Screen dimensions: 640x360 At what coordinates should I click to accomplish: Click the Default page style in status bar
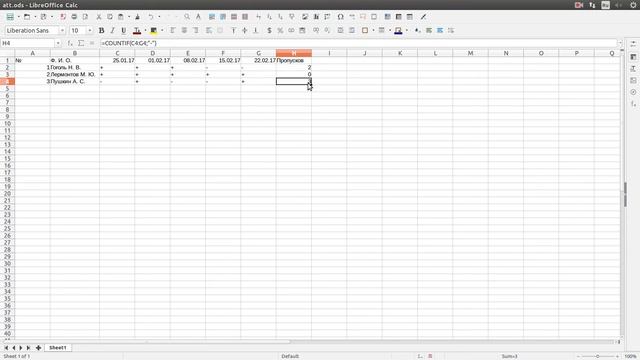coord(290,356)
